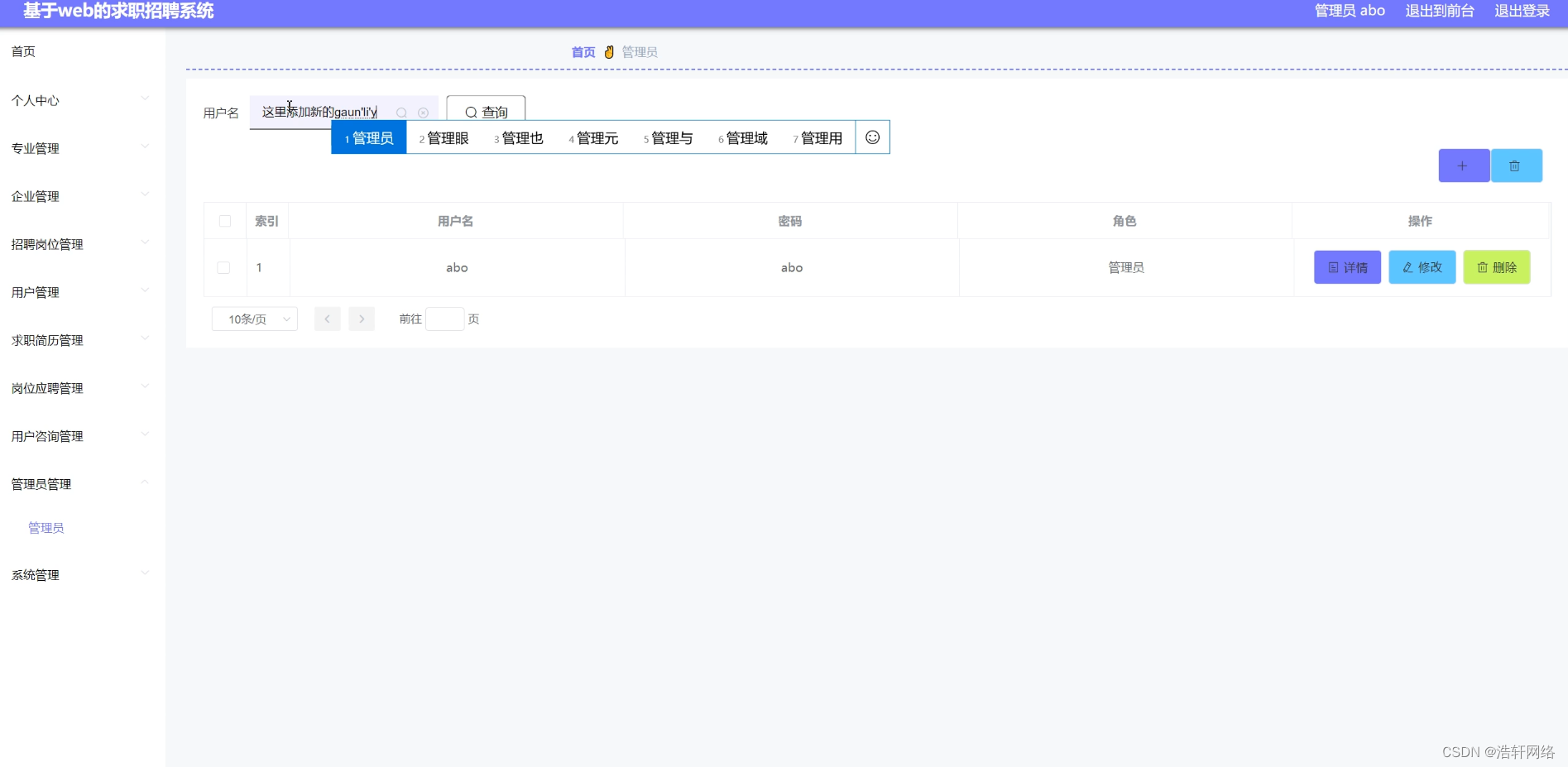
Task: Click the trash delete icon in the toolbar
Action: (x=1516, y=165)
